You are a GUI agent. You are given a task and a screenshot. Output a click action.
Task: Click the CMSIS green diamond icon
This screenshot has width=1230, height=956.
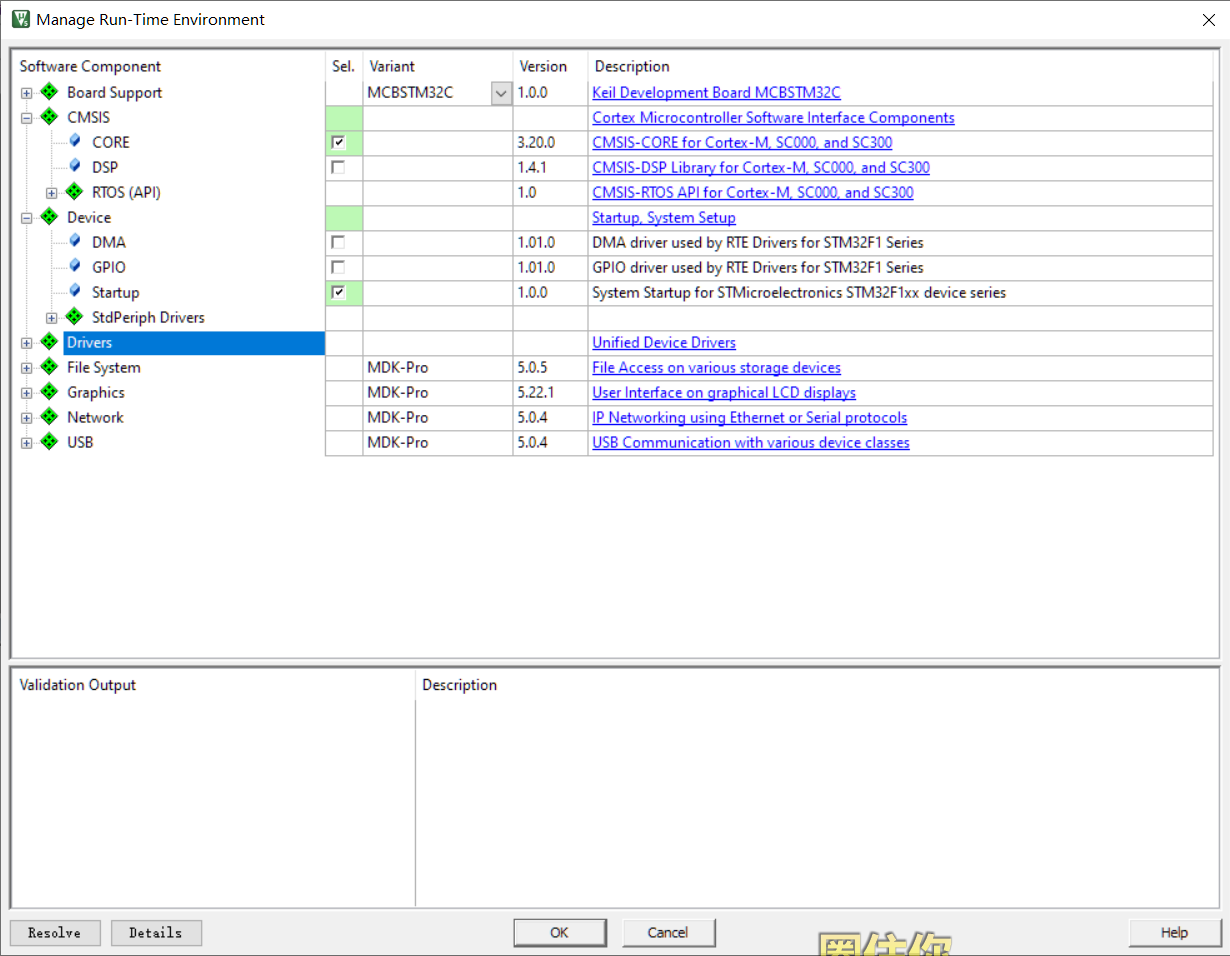(x=49, y=117)
